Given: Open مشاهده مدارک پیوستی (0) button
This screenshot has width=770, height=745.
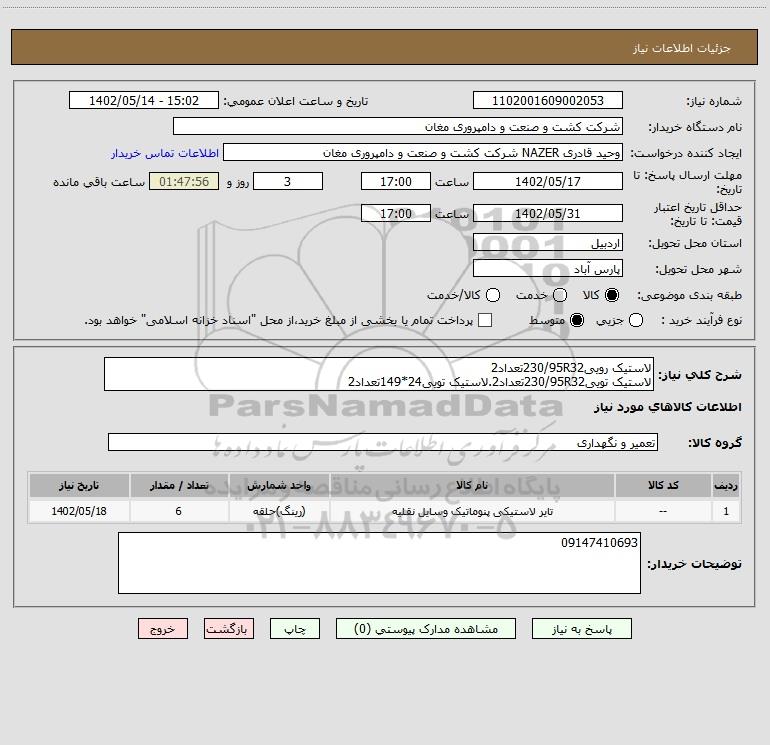Looking at the screenshot, I should [x=426, y=629].
